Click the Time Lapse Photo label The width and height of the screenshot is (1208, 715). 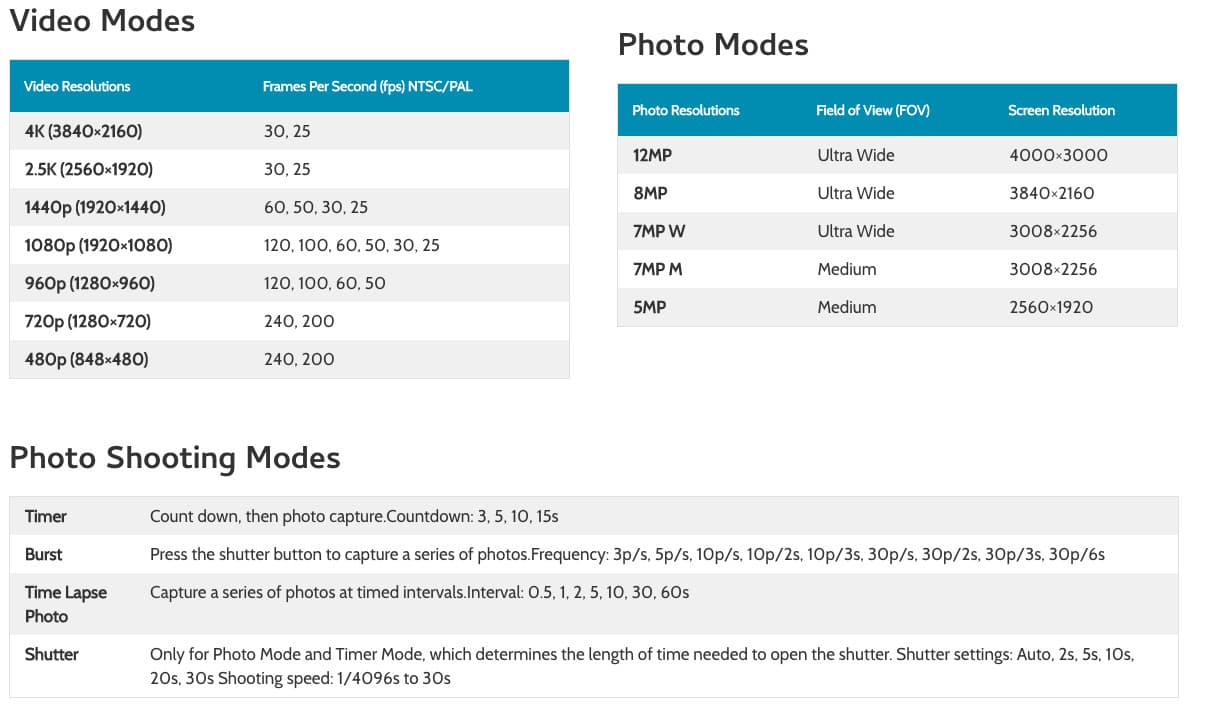tap(66, 604)
